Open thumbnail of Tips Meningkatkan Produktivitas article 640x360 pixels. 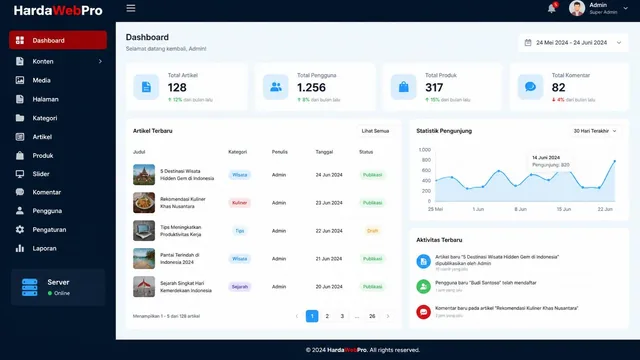tap(144, 231)
